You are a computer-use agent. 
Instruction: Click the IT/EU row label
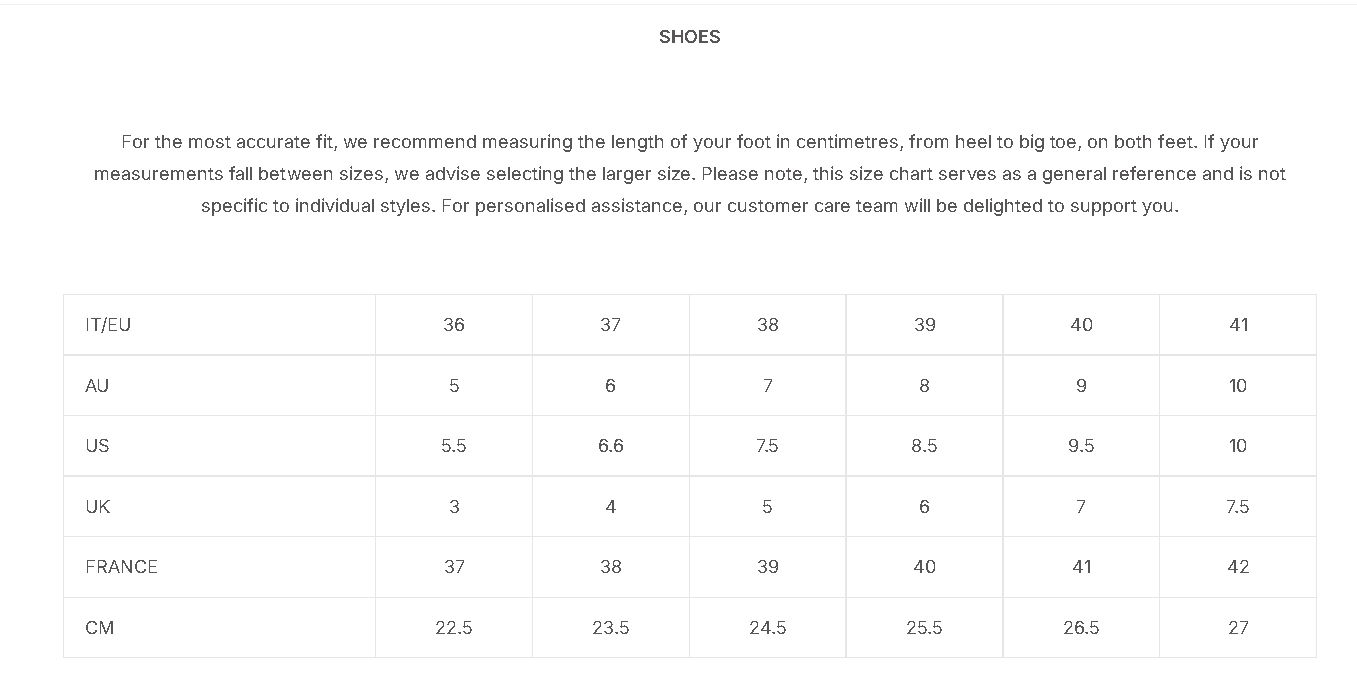click(x=108, y=325)
